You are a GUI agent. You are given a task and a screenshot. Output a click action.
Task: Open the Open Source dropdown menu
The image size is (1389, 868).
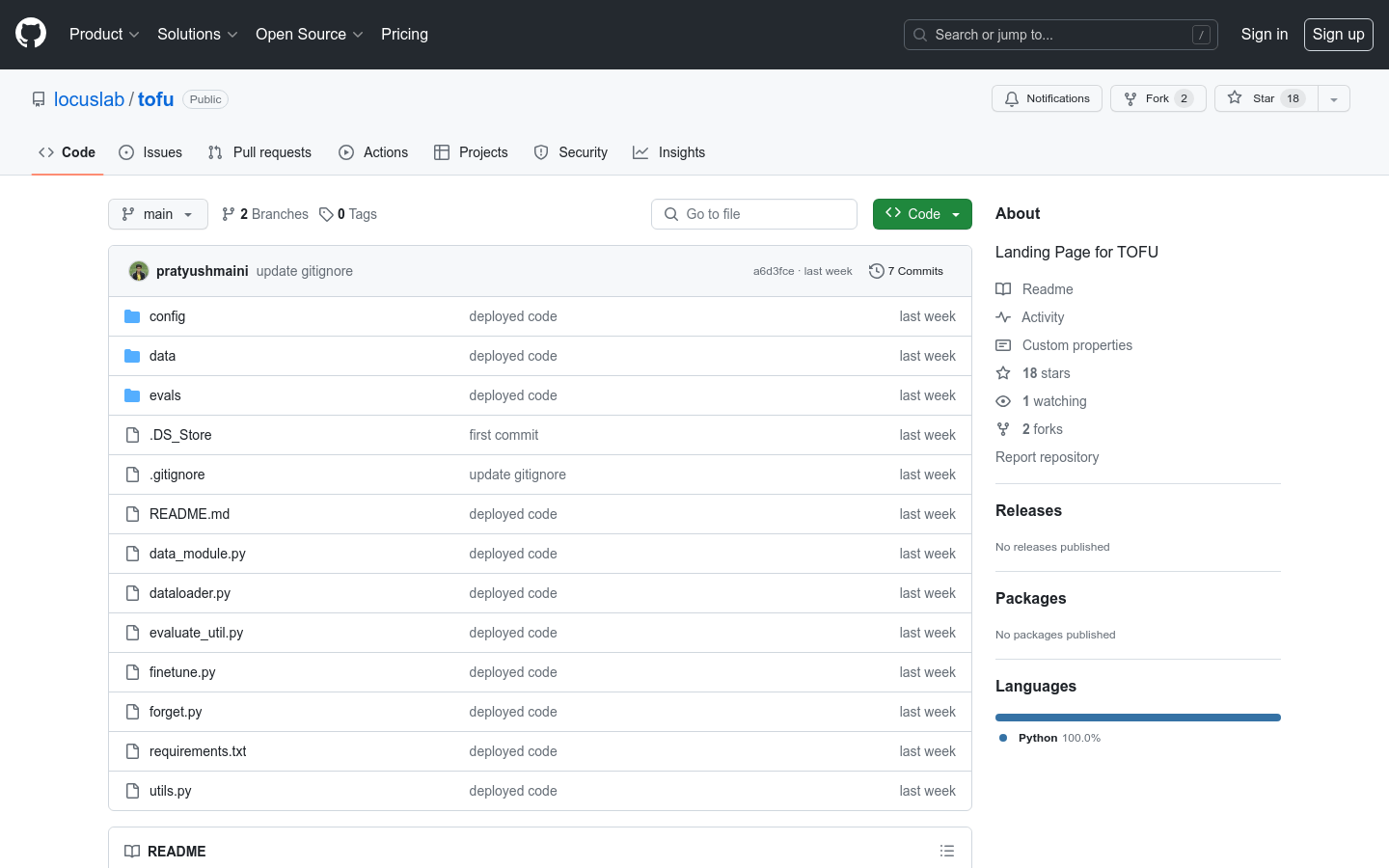pyautogui.click(x=310, y=34)
